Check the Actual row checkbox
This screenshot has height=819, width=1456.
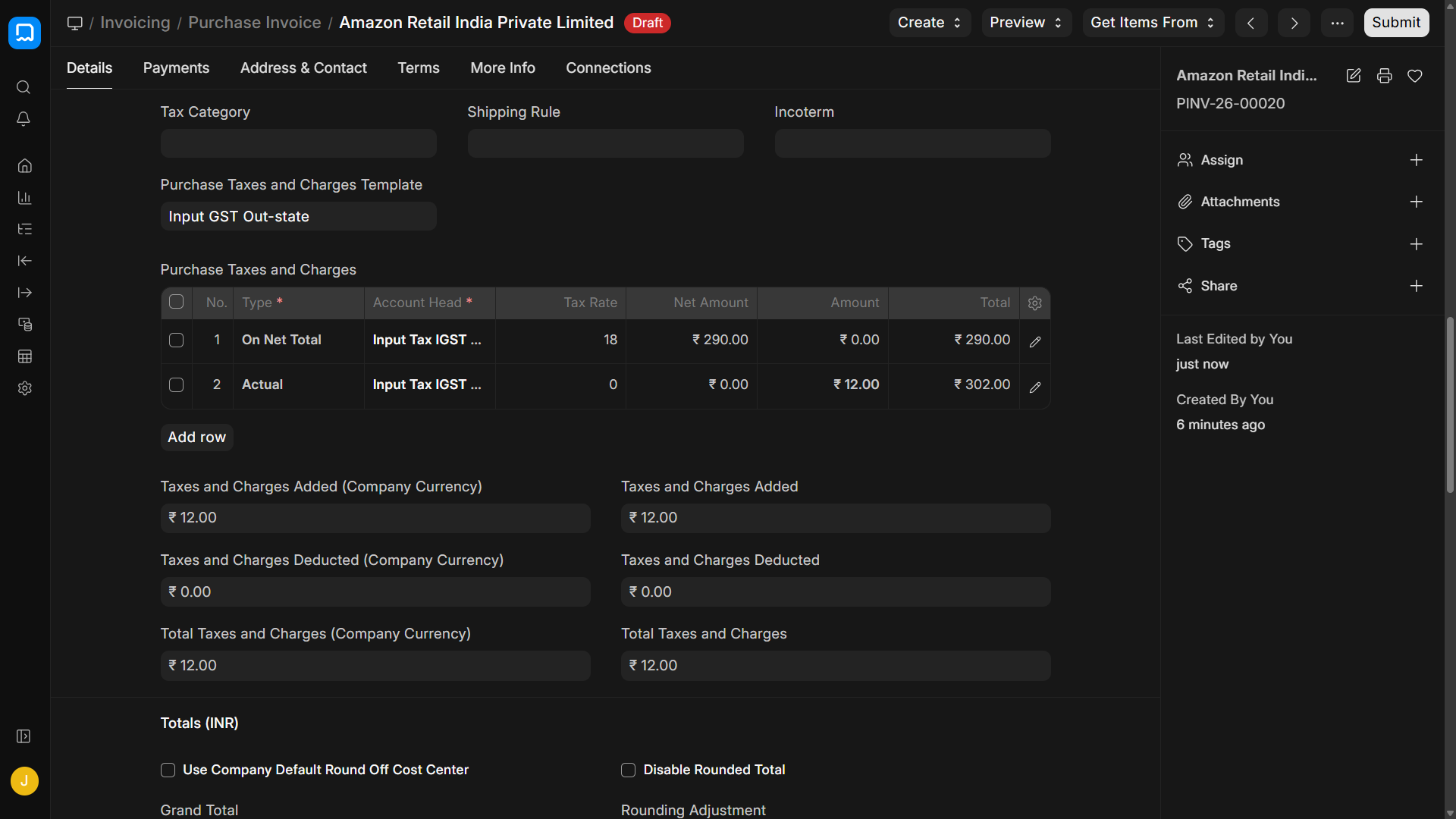(x=177, y=385)
